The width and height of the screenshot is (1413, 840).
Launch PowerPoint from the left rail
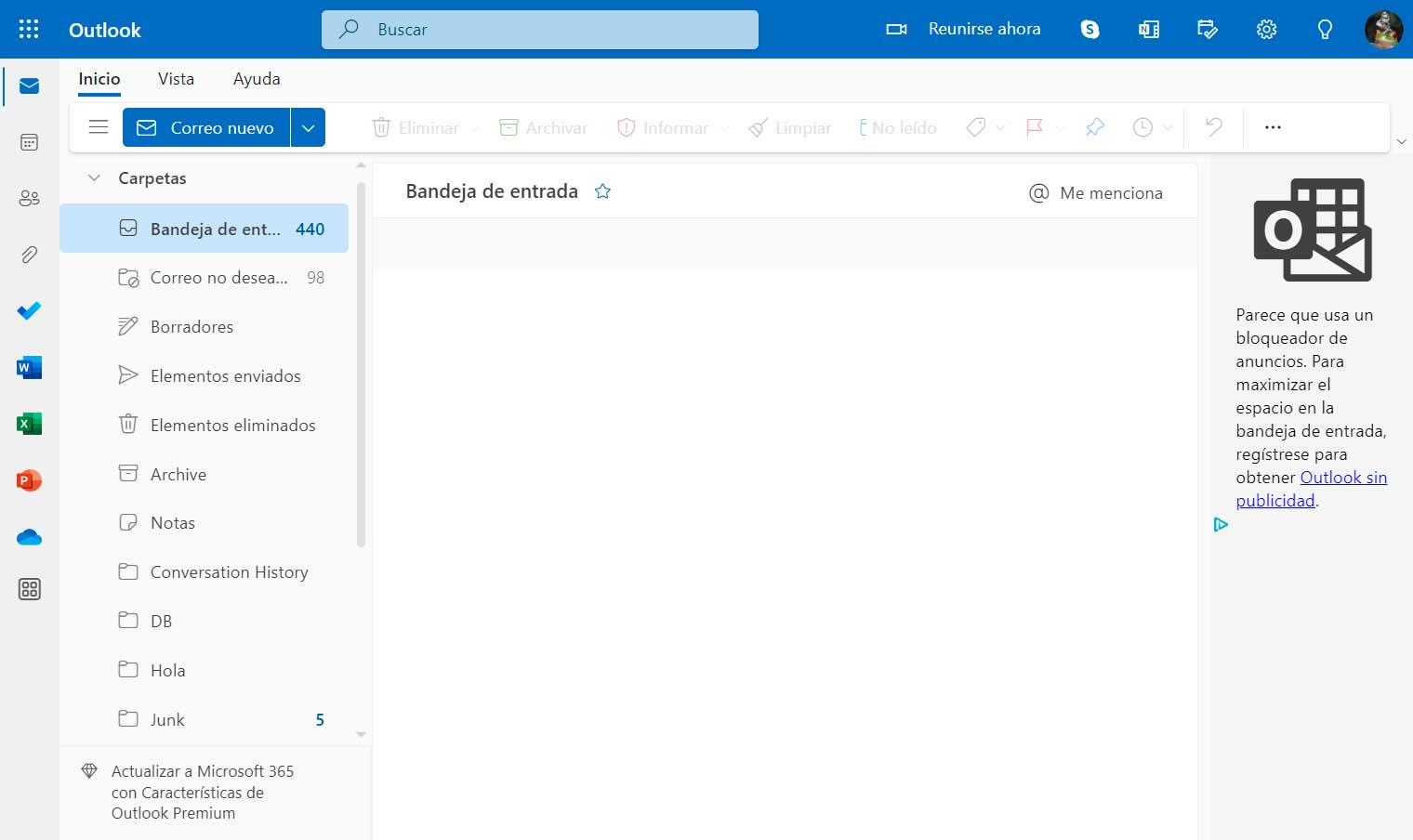coord(29,480)
